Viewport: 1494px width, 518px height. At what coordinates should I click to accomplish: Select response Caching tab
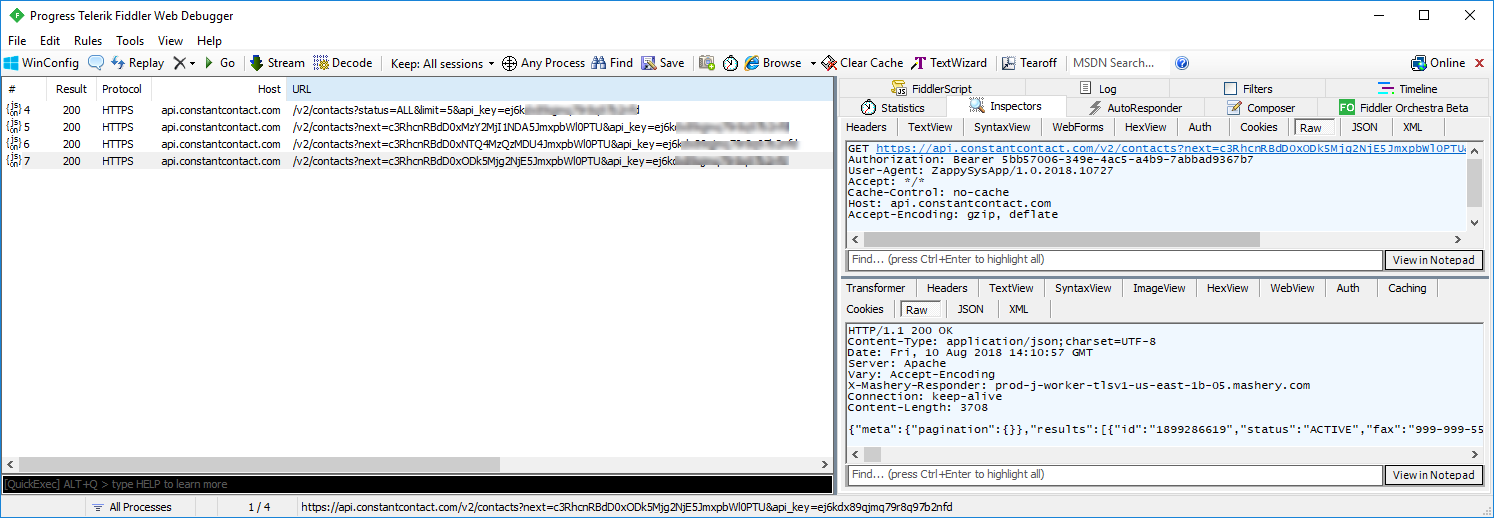[x=1407, y=288]
